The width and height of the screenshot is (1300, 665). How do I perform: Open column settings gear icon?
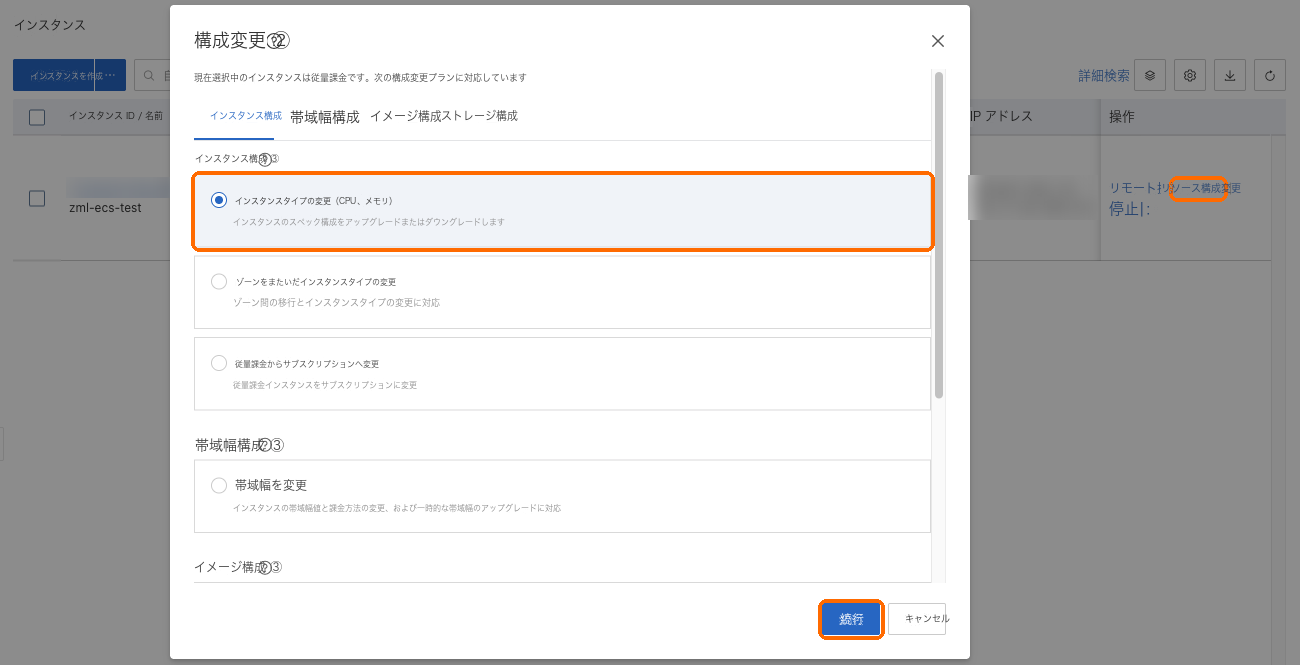tap(1190, 75)
